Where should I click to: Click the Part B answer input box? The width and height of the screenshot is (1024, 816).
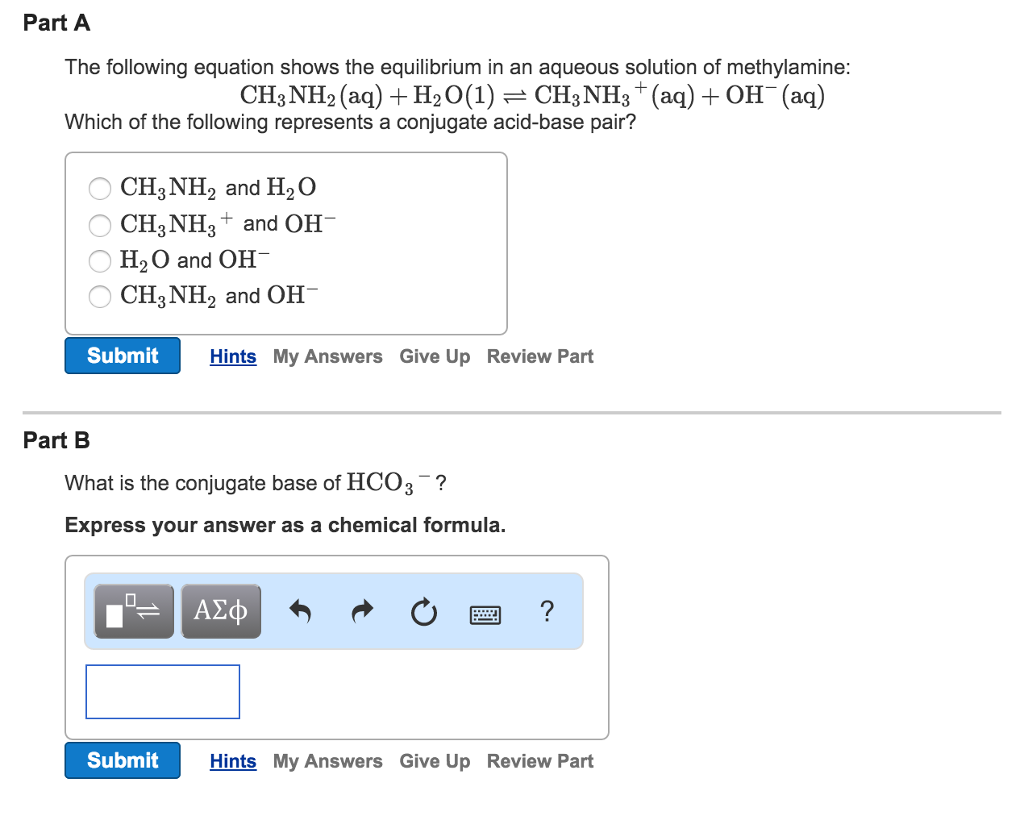point(162,691)
